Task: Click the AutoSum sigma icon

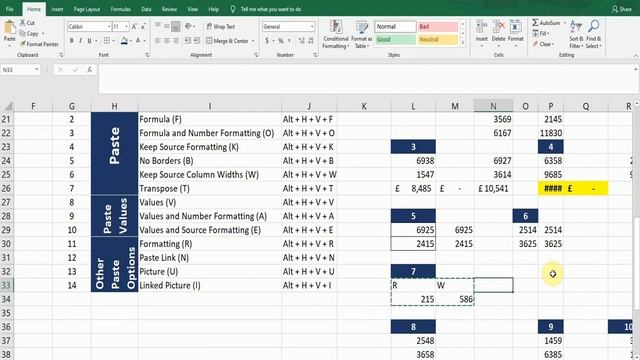Action: tap(536, 23)
